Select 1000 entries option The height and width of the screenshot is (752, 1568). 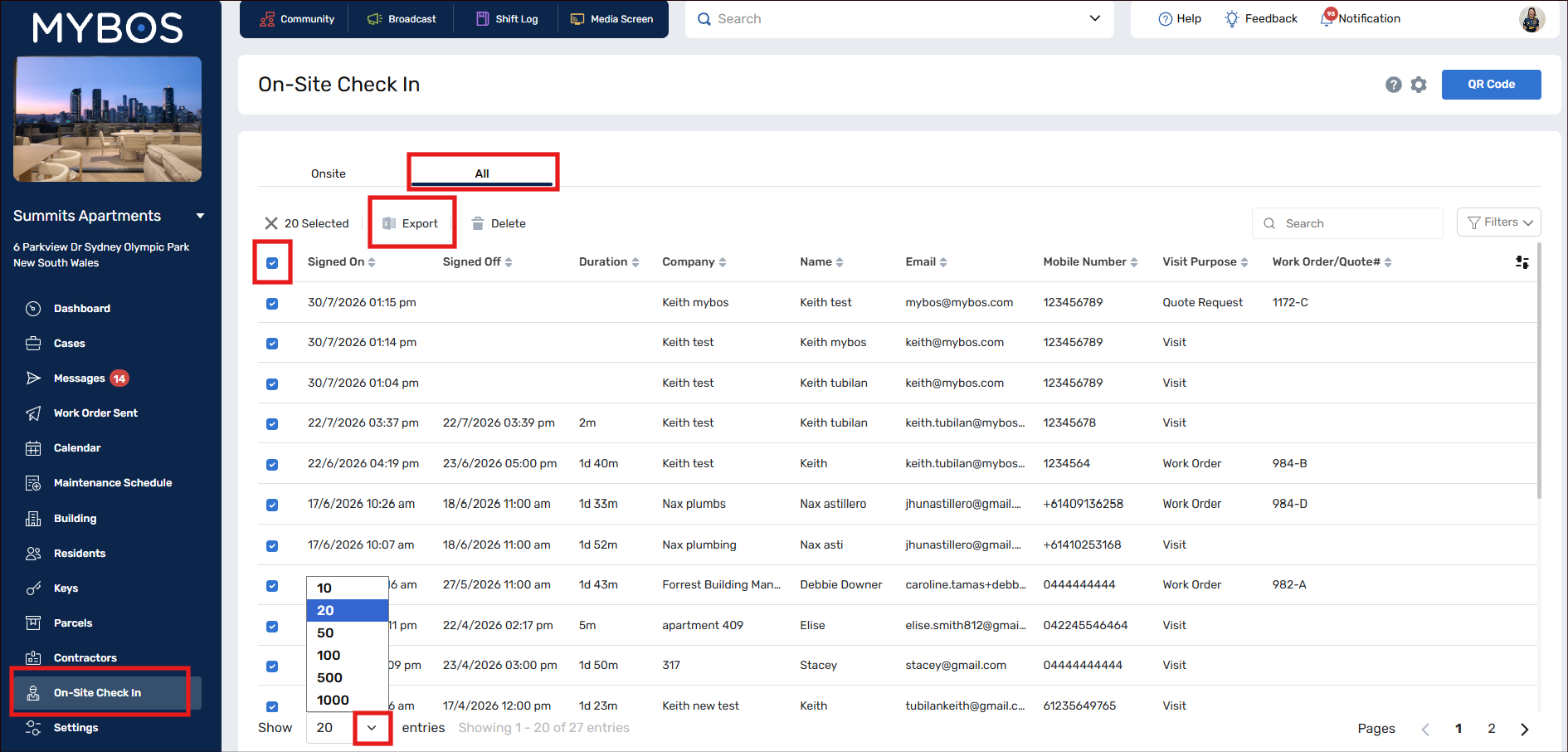tap(348, 701)
